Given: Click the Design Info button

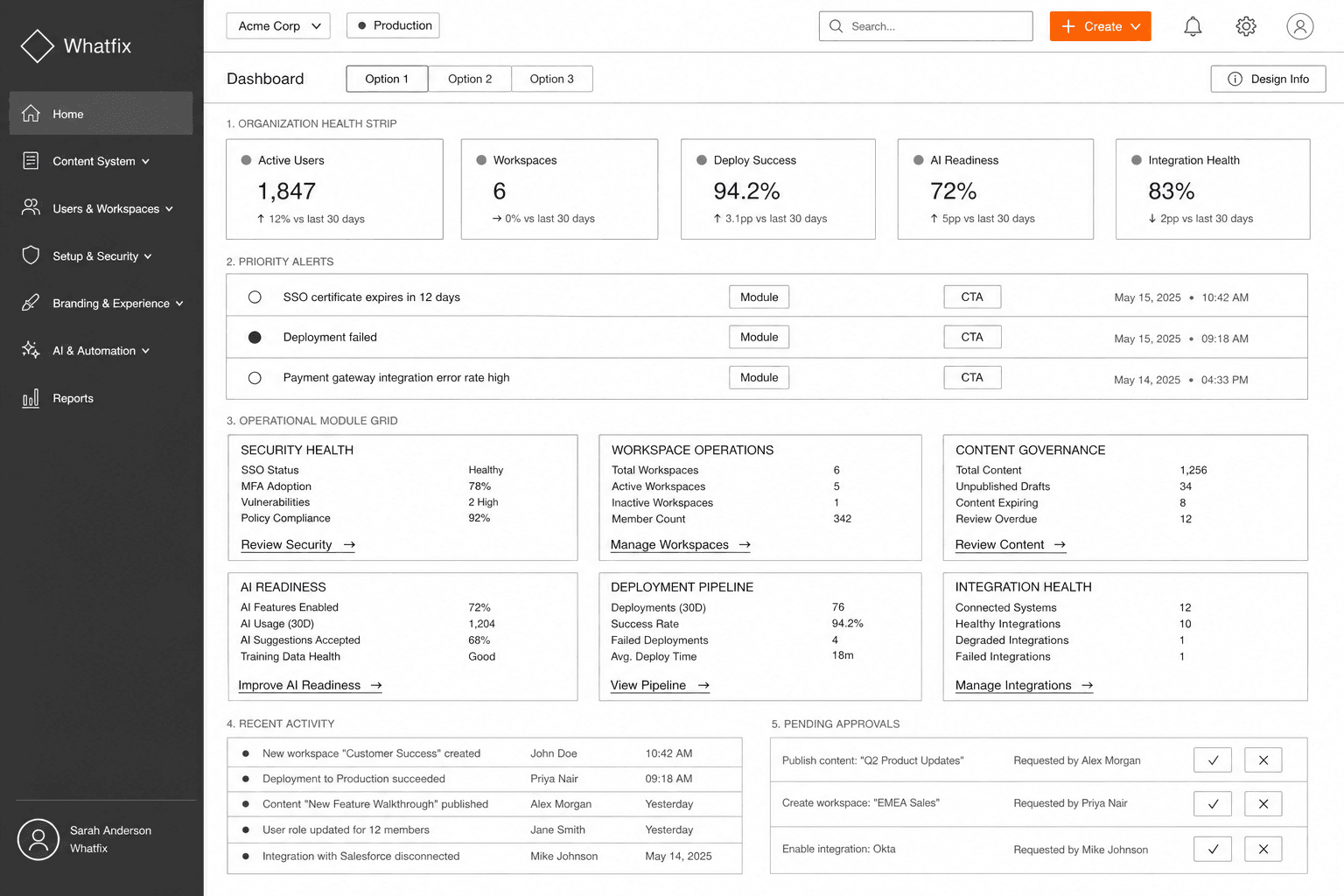Looking at the screenshot, I should 1268,79.
